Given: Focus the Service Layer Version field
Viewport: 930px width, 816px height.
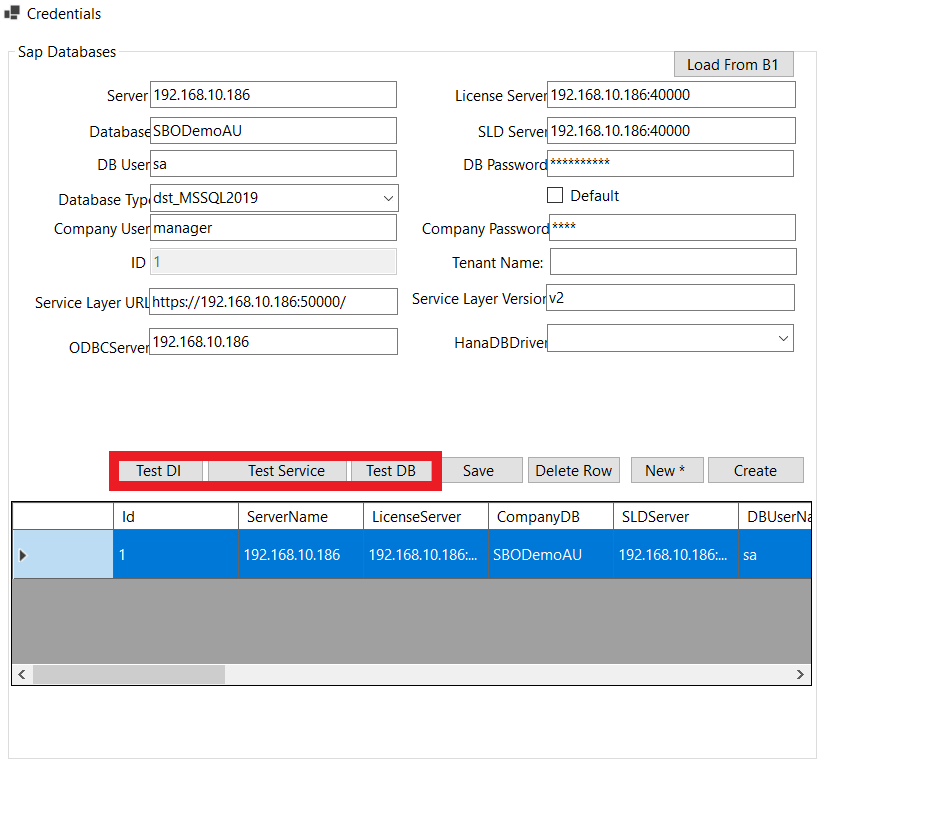Looking at the screenshot, I should (670, 298).
